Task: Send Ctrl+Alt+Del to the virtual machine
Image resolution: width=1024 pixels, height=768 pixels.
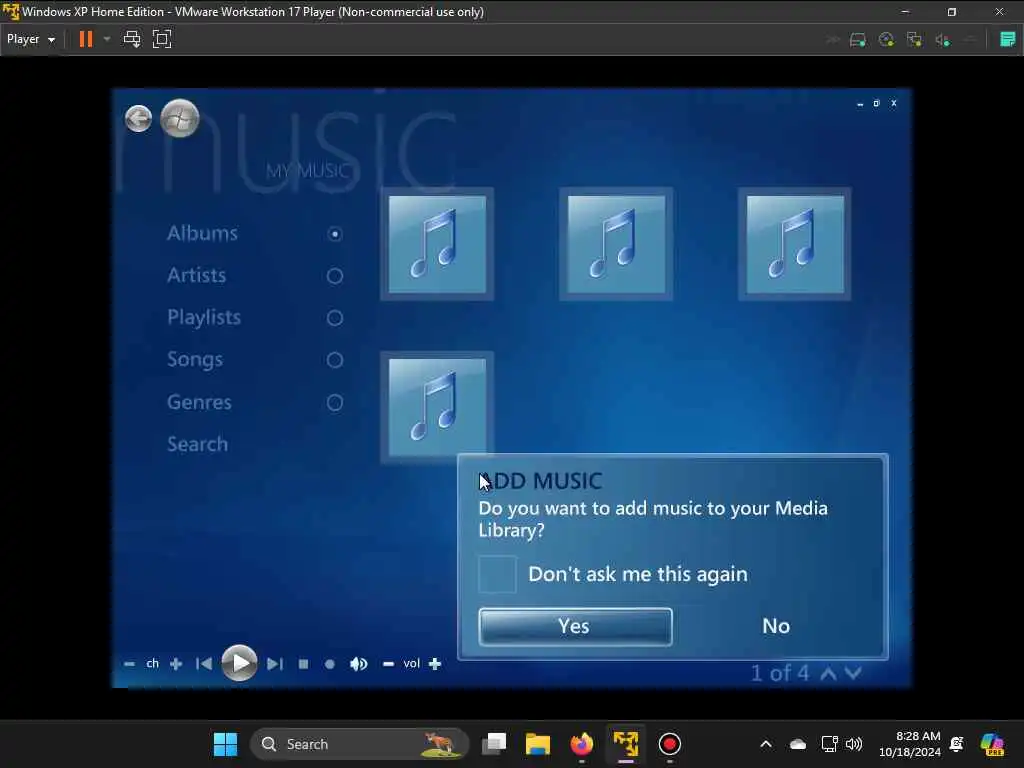Action: (x=132, y=39)
